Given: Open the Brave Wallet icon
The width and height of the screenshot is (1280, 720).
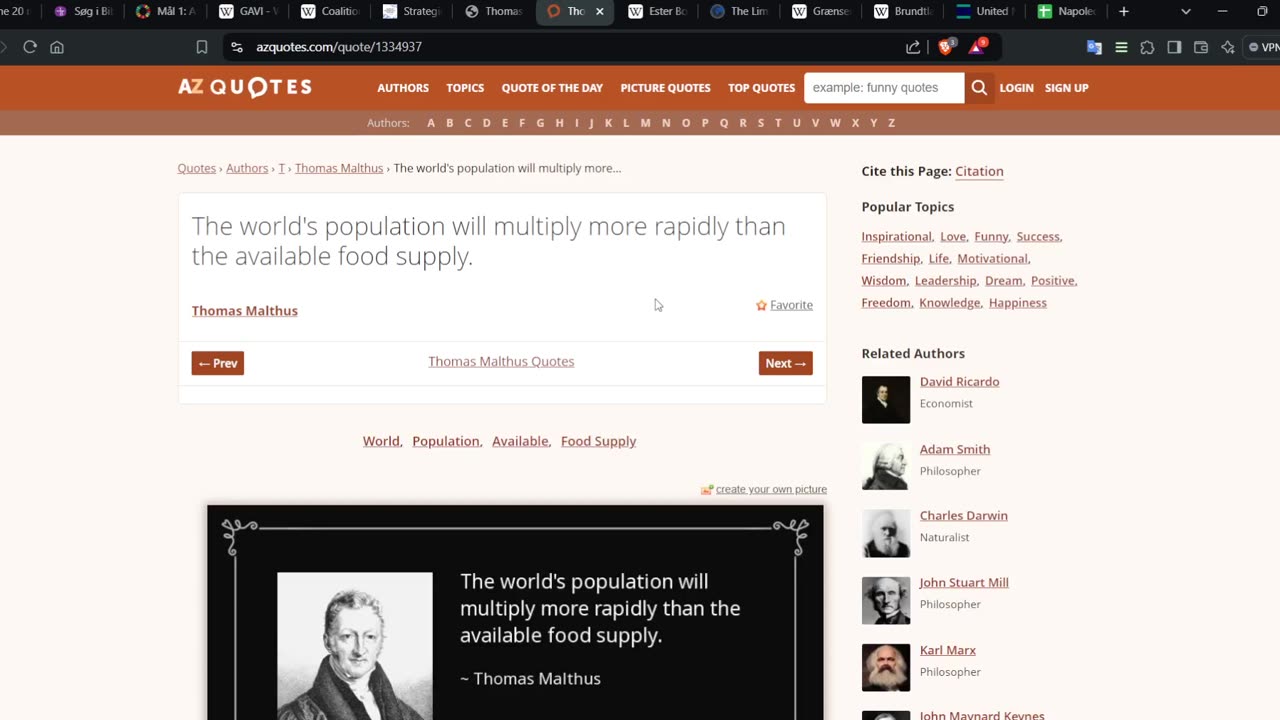Looking at the screenshot, I should (1201, 47).
